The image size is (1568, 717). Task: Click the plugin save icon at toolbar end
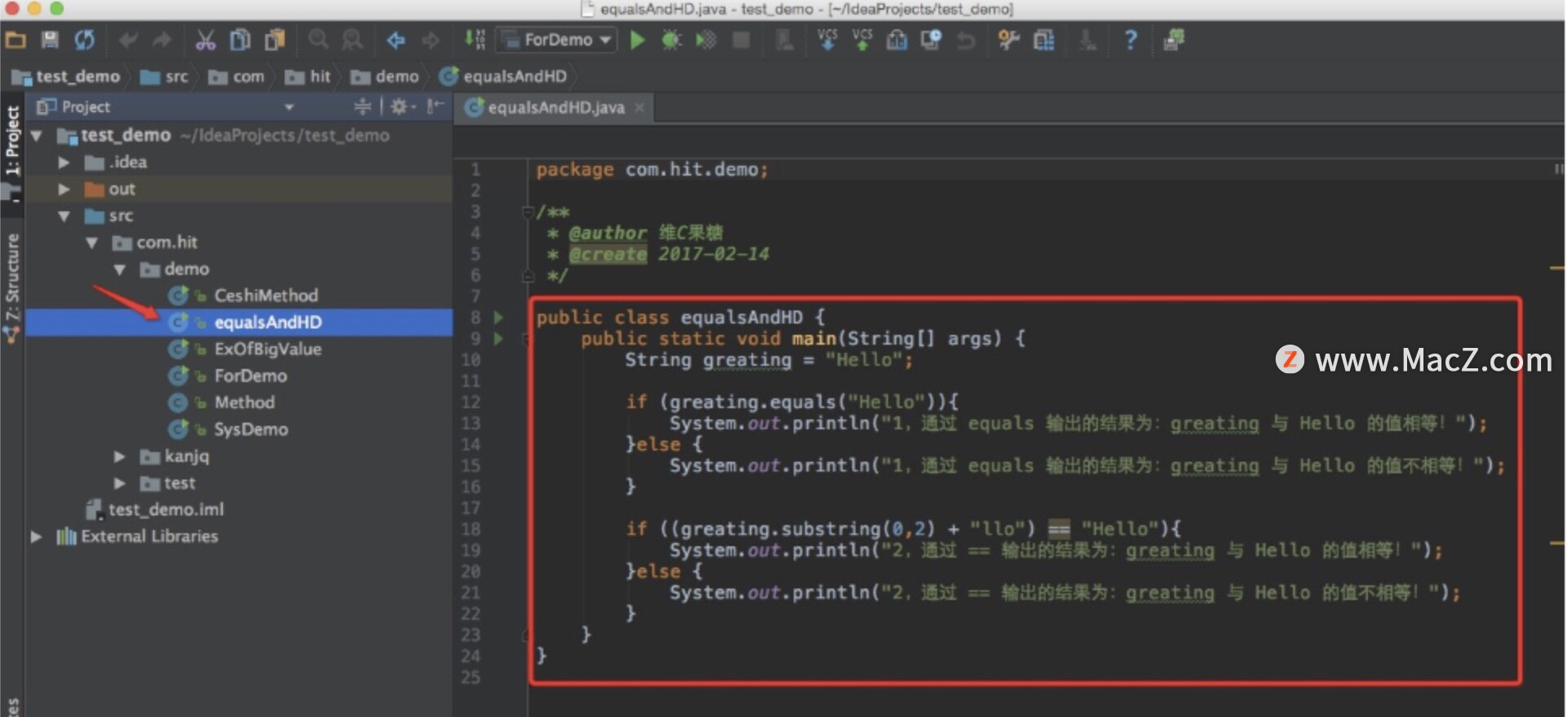coord(1174,40)
